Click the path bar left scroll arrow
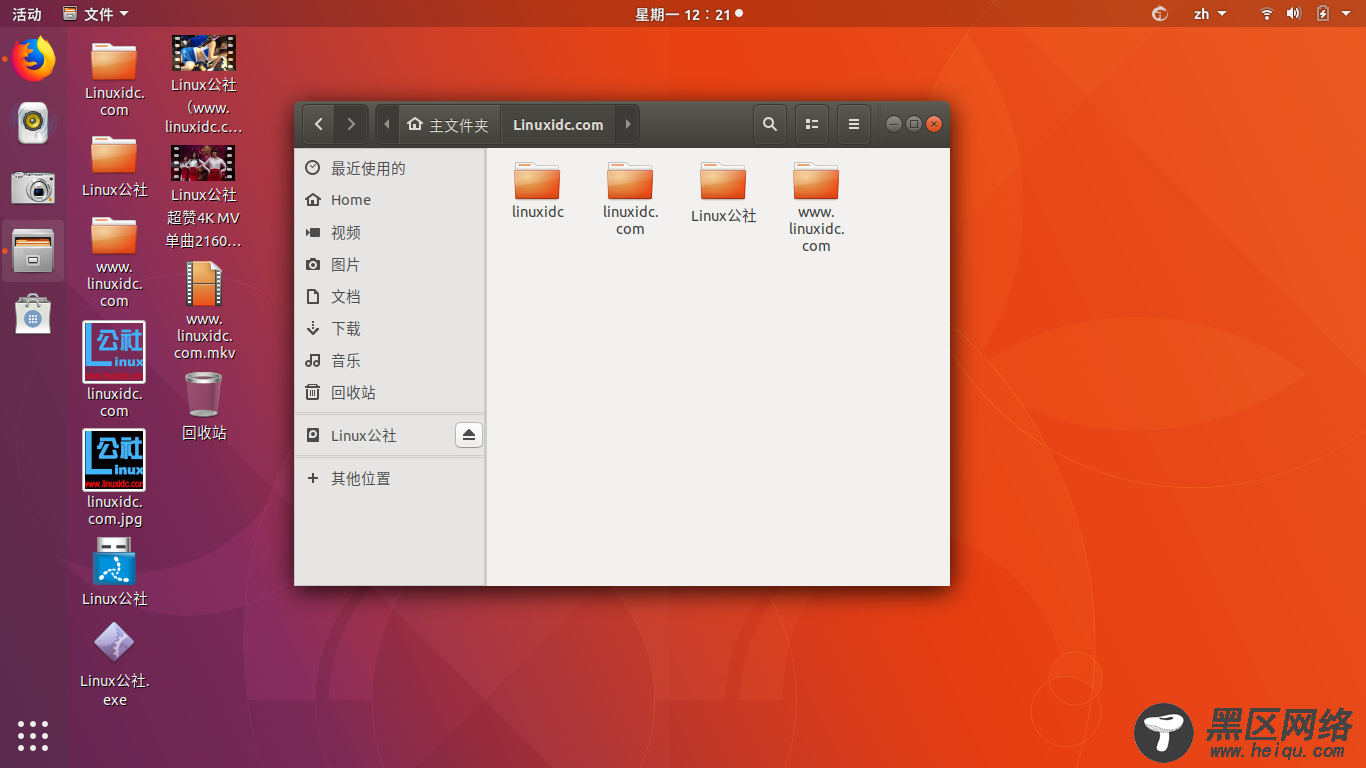This screenshot has height=768, width=1366. [x=387, y=125]
